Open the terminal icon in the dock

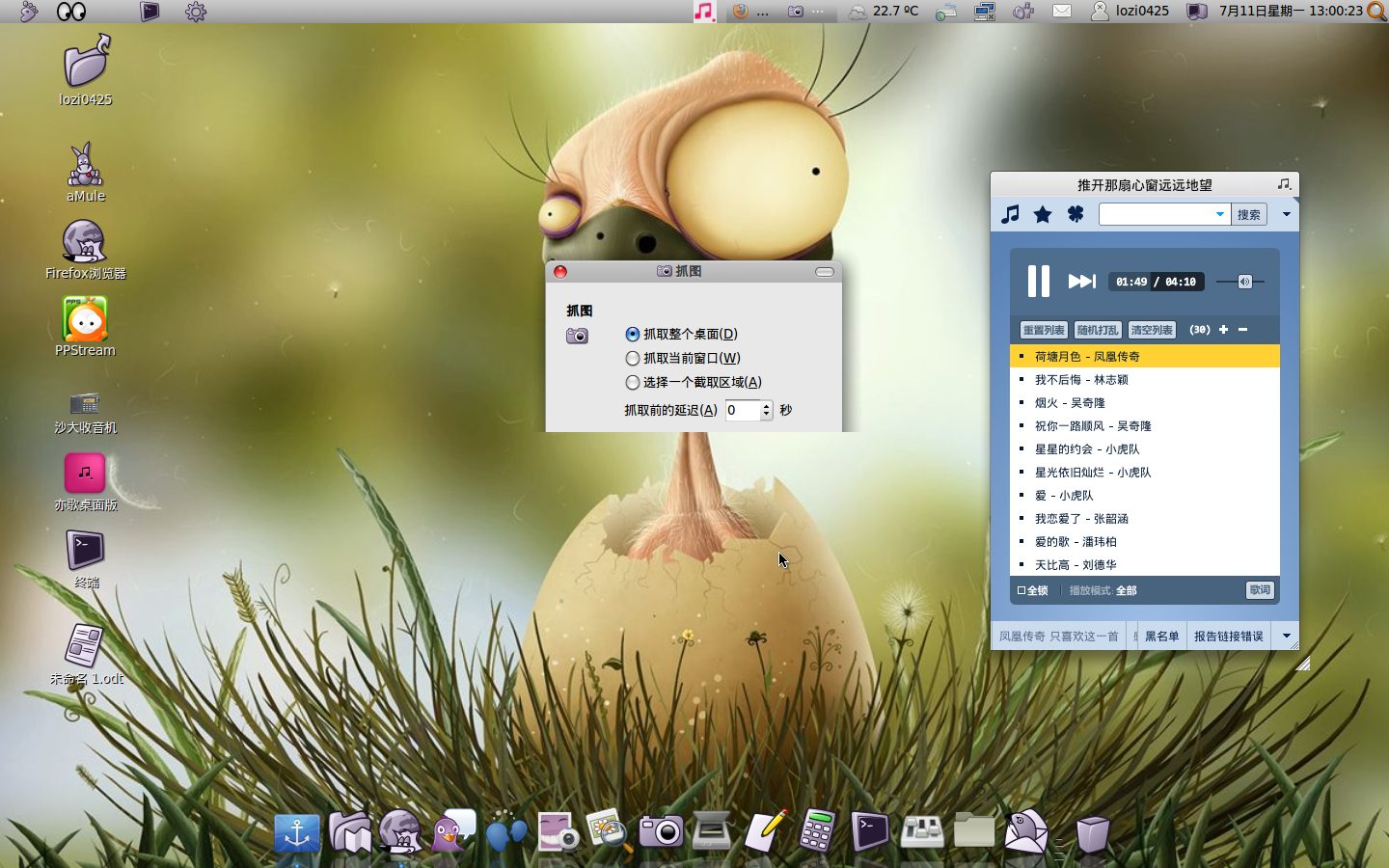869,831
